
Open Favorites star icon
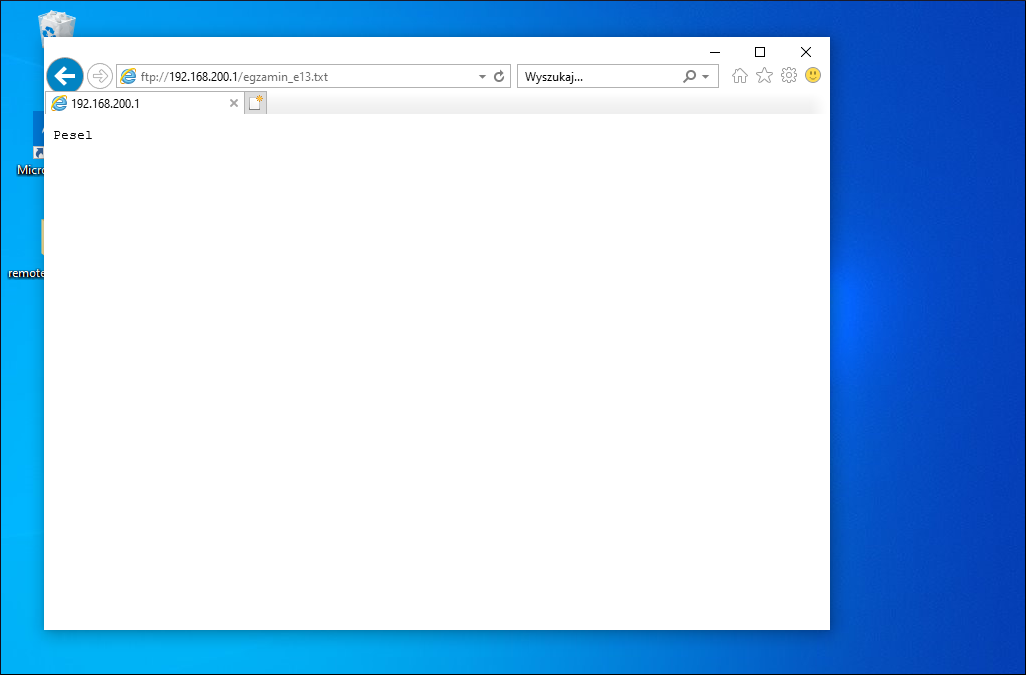[x=764, y=76]
